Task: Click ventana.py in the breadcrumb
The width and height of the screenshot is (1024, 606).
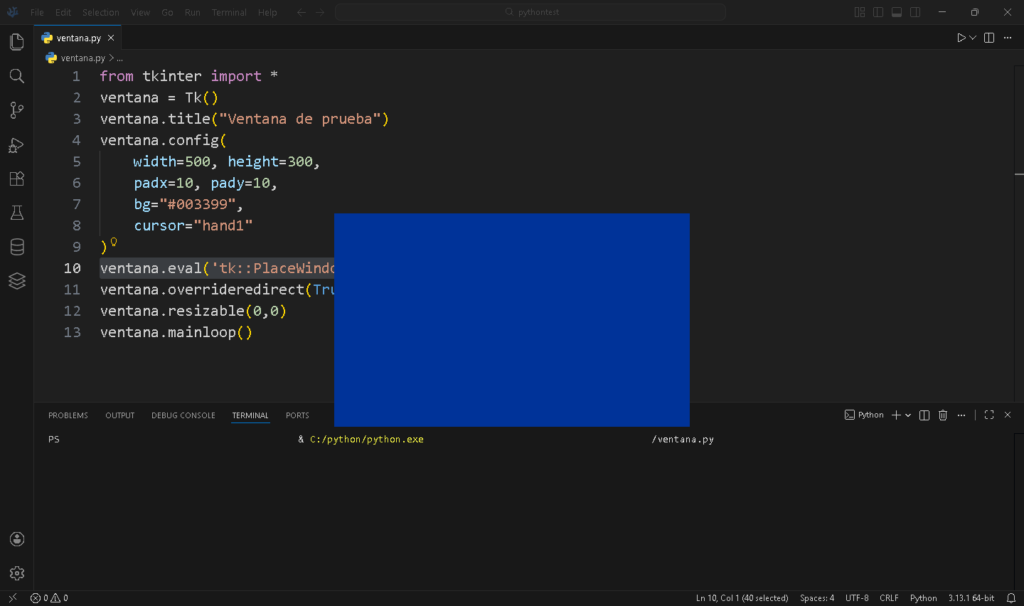Action: pyautogui.click(x=83, y=58)
